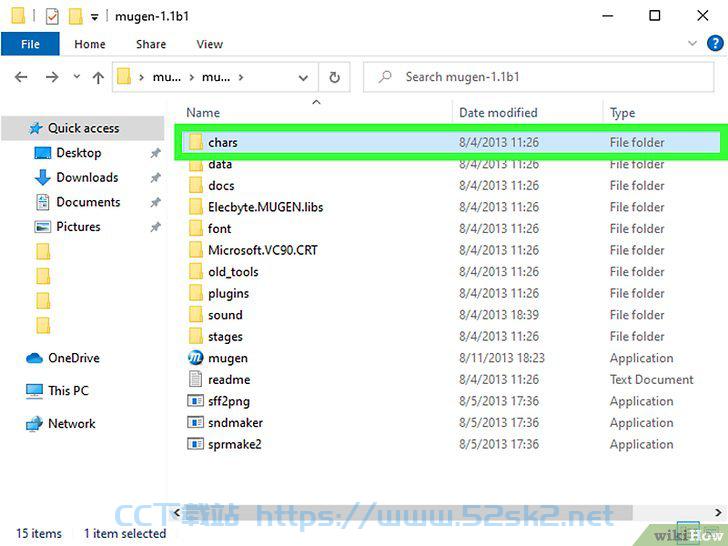Select the sff2png application icon
Viewport: 728px width, 546px height.
pyautogui.click(x=195, y=401)
